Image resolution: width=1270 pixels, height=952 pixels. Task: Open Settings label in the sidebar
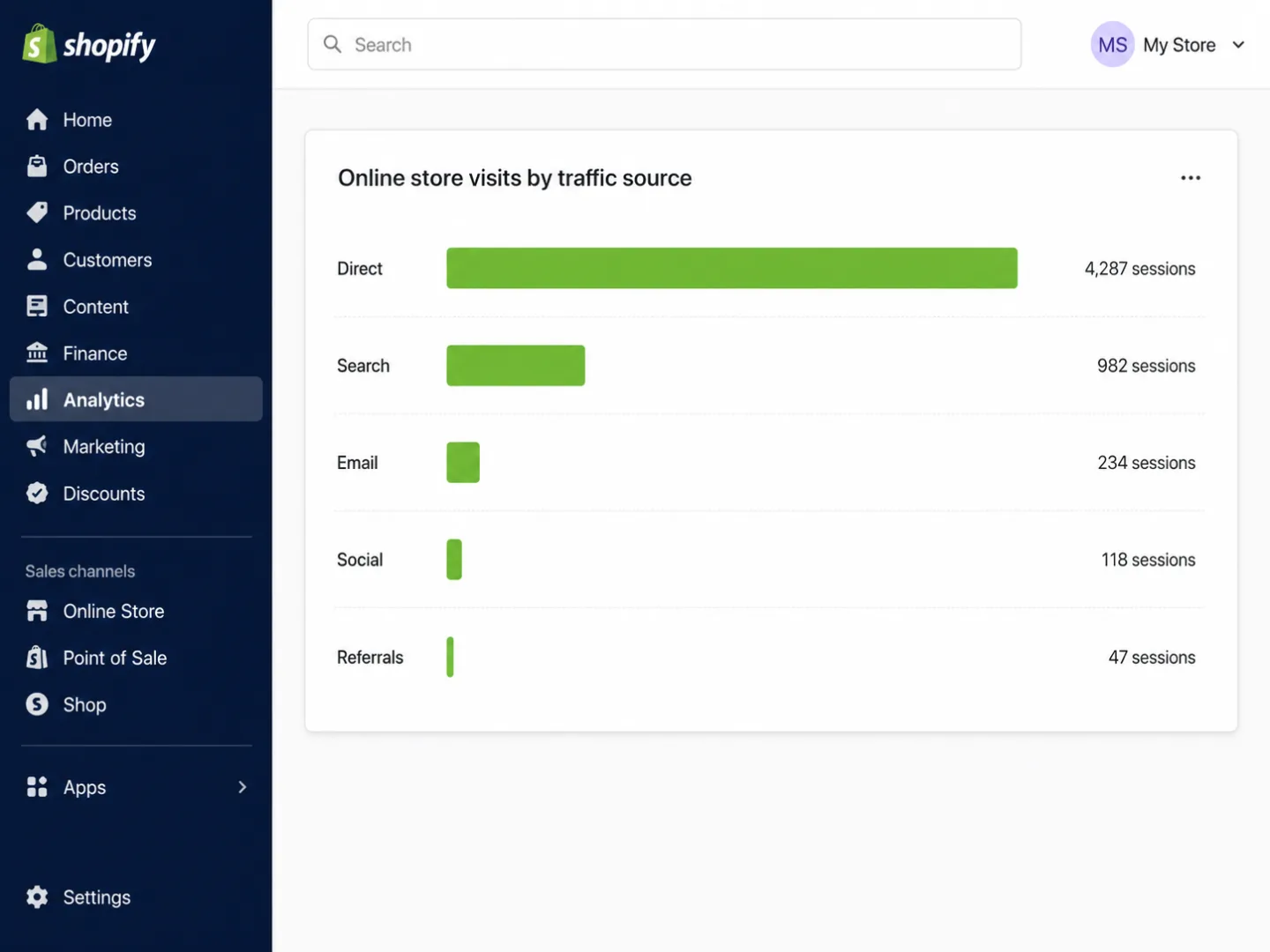coord(97,897)
